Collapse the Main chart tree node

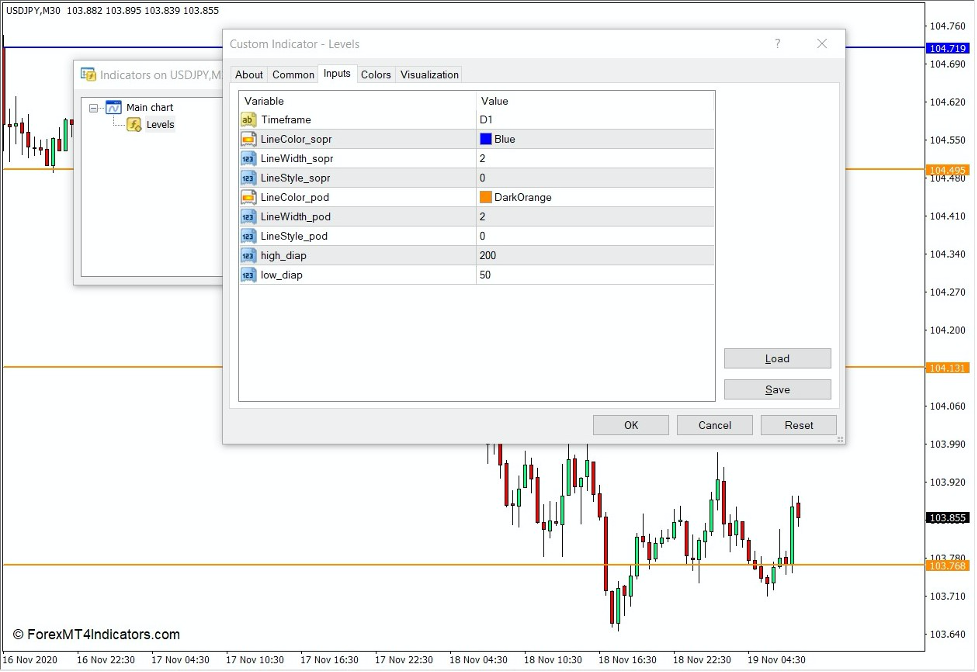pos(92,107)
